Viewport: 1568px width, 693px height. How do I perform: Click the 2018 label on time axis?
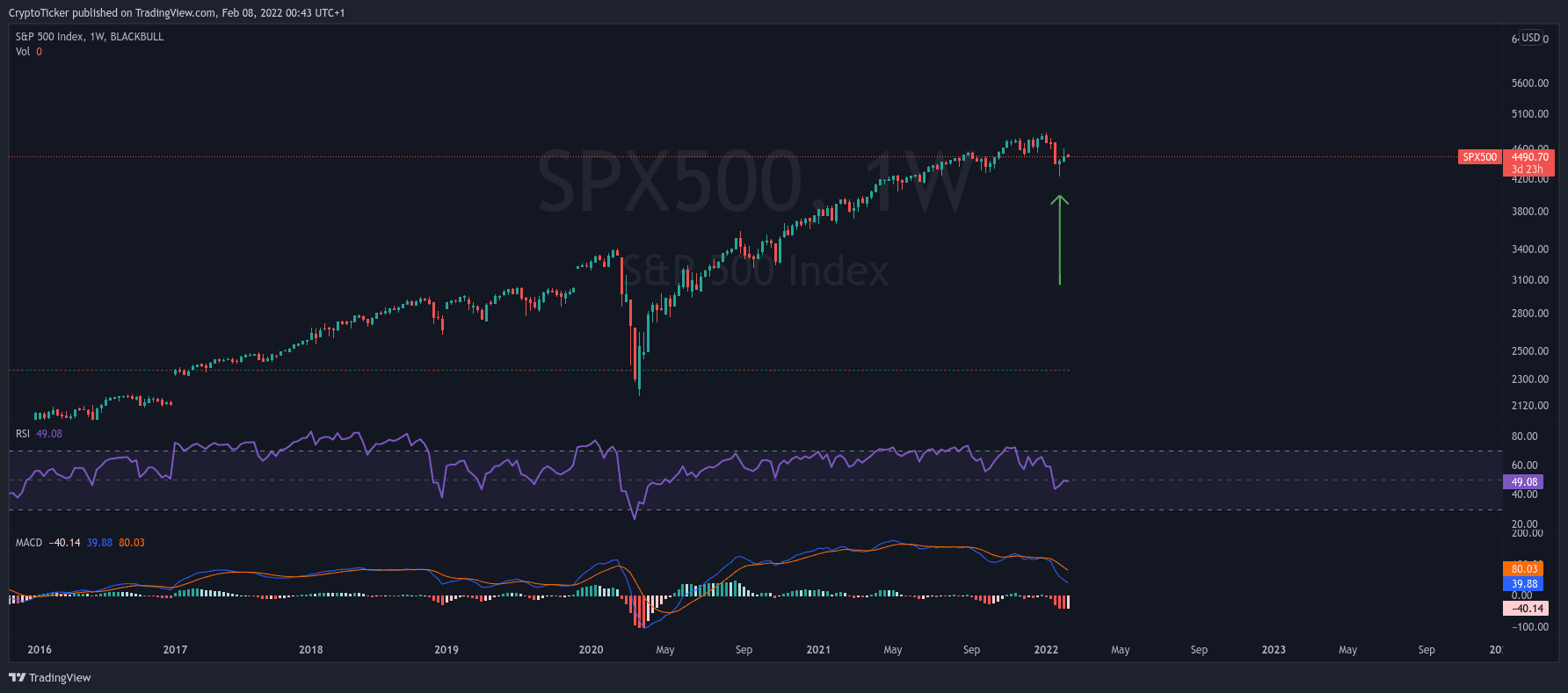[310, 650]
